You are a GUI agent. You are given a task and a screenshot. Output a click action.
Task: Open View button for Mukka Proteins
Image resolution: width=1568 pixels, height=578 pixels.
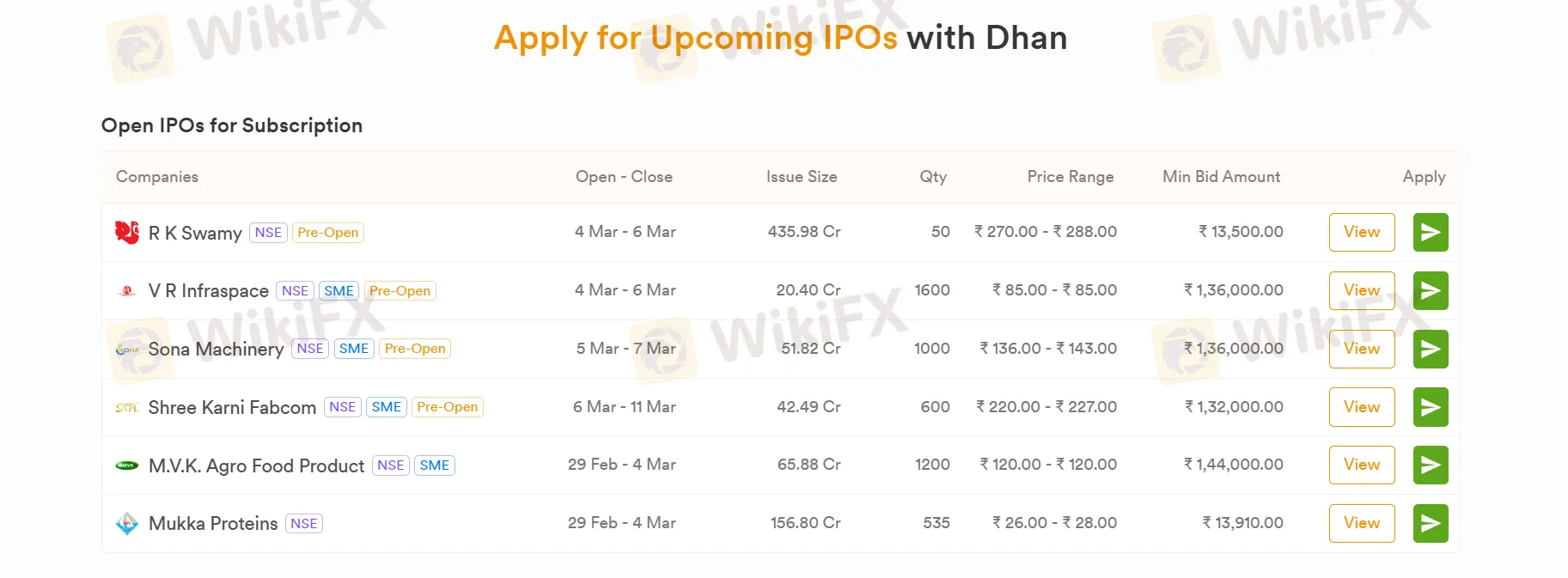click(x=1361, y=523)
